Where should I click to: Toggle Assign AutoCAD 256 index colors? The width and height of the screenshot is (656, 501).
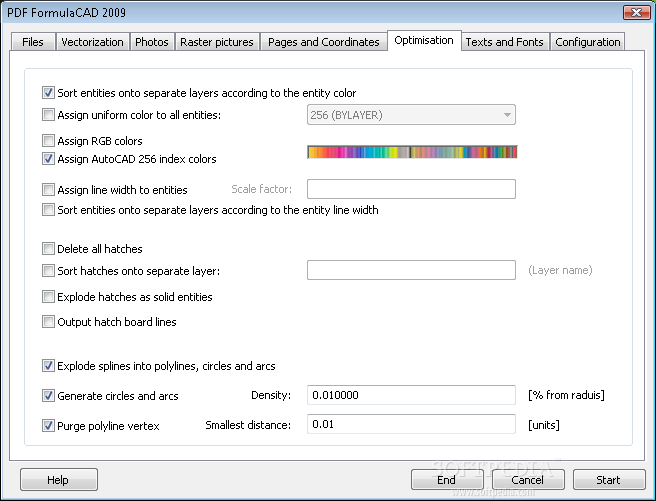pyautogui.click(x=48, y=158)
